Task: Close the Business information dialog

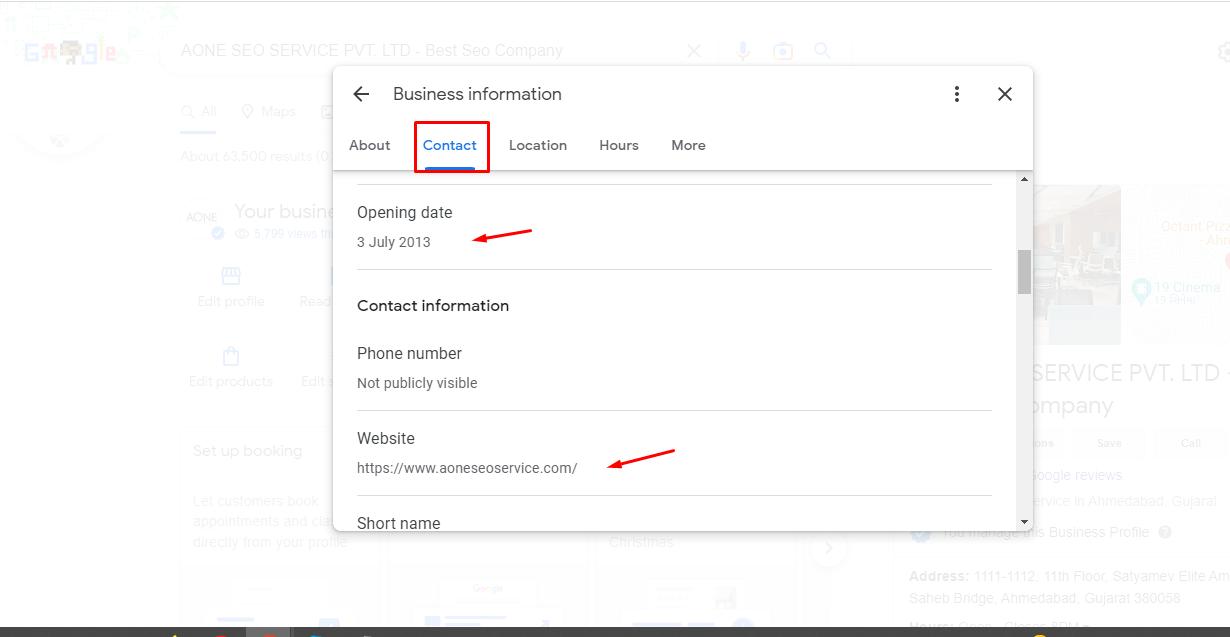Action: 1005,94
